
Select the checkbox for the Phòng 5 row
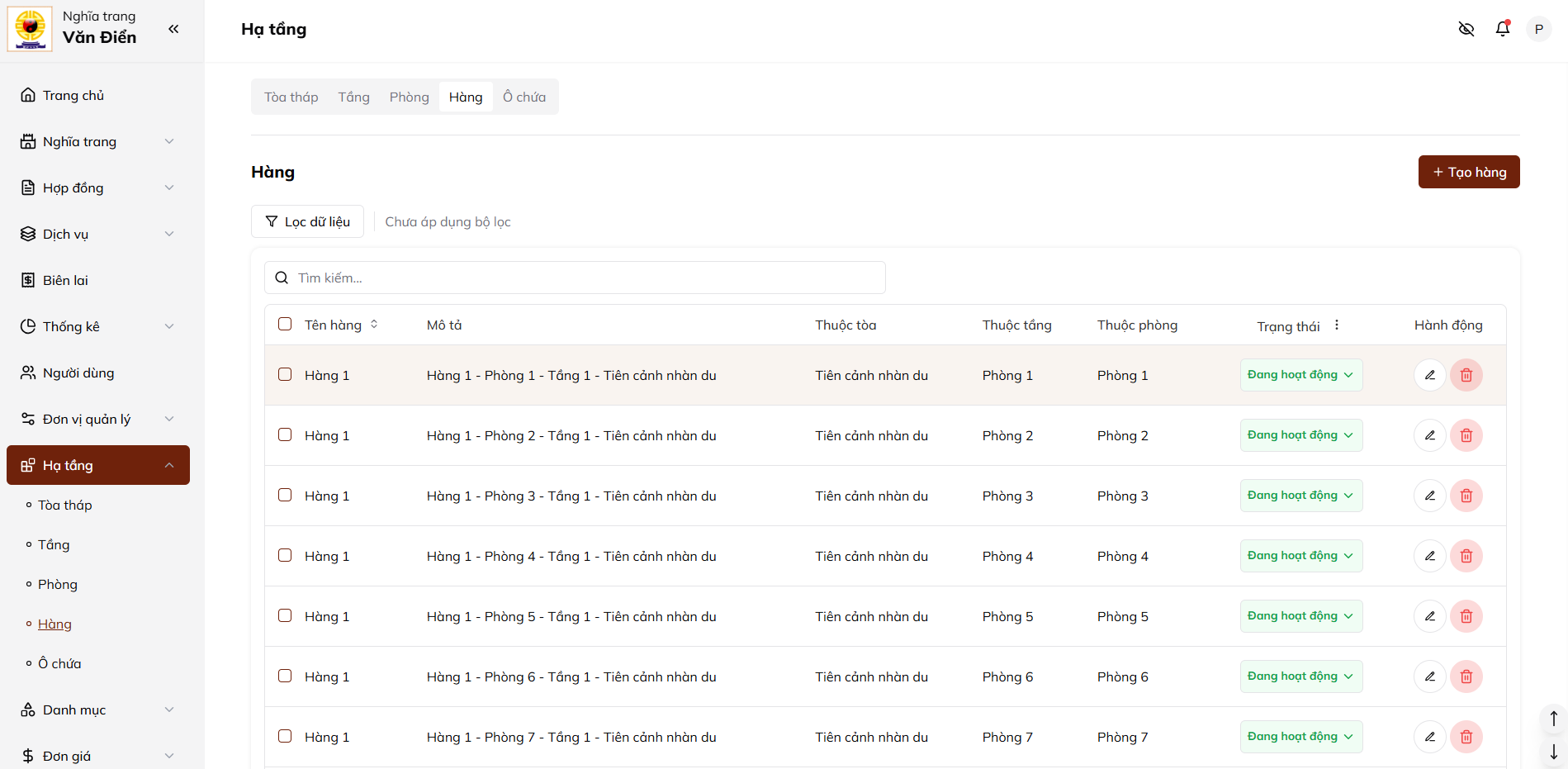point(285,615)
